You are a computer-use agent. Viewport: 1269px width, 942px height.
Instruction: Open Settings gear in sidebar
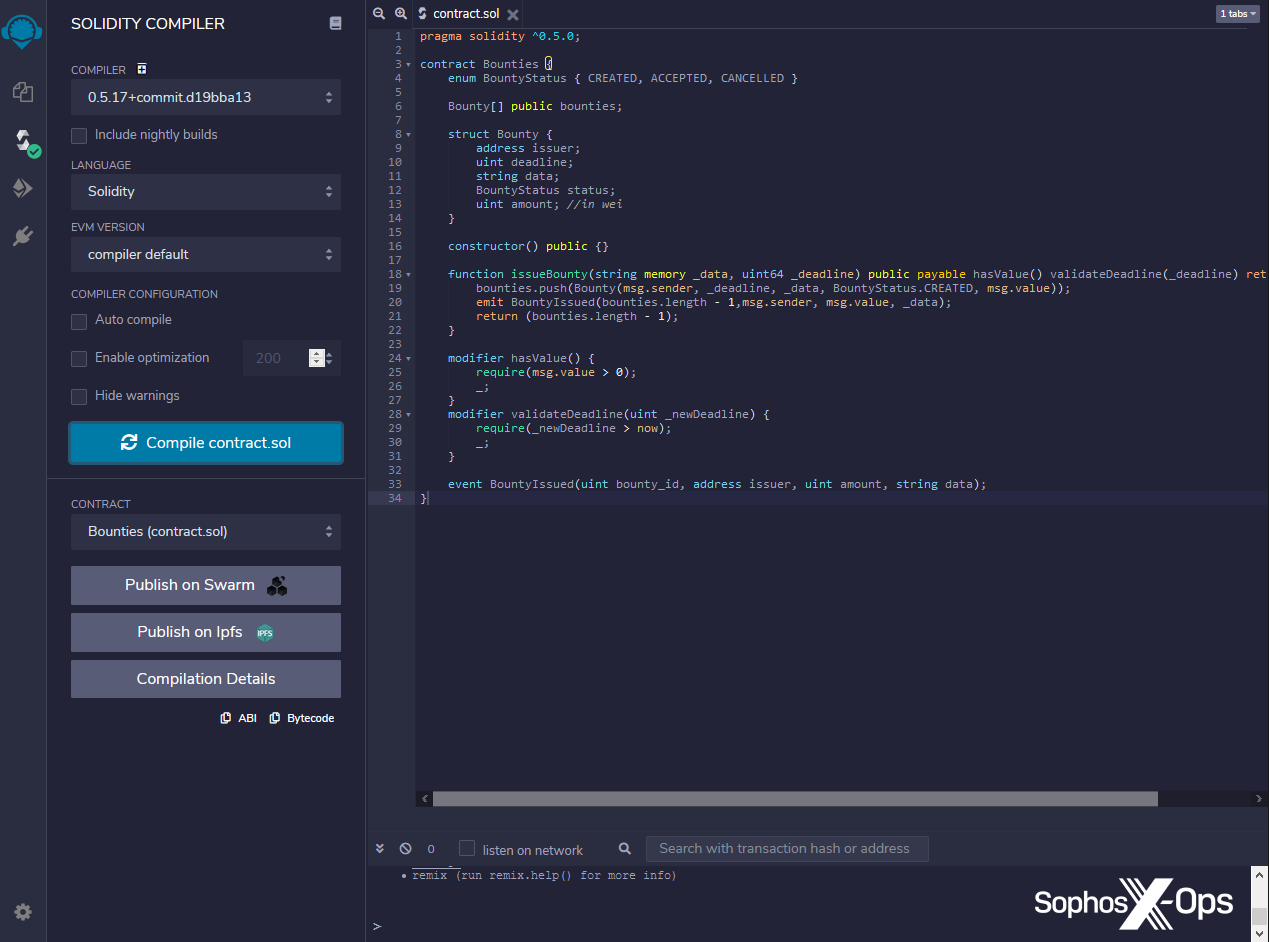click(x=23, y=912)
